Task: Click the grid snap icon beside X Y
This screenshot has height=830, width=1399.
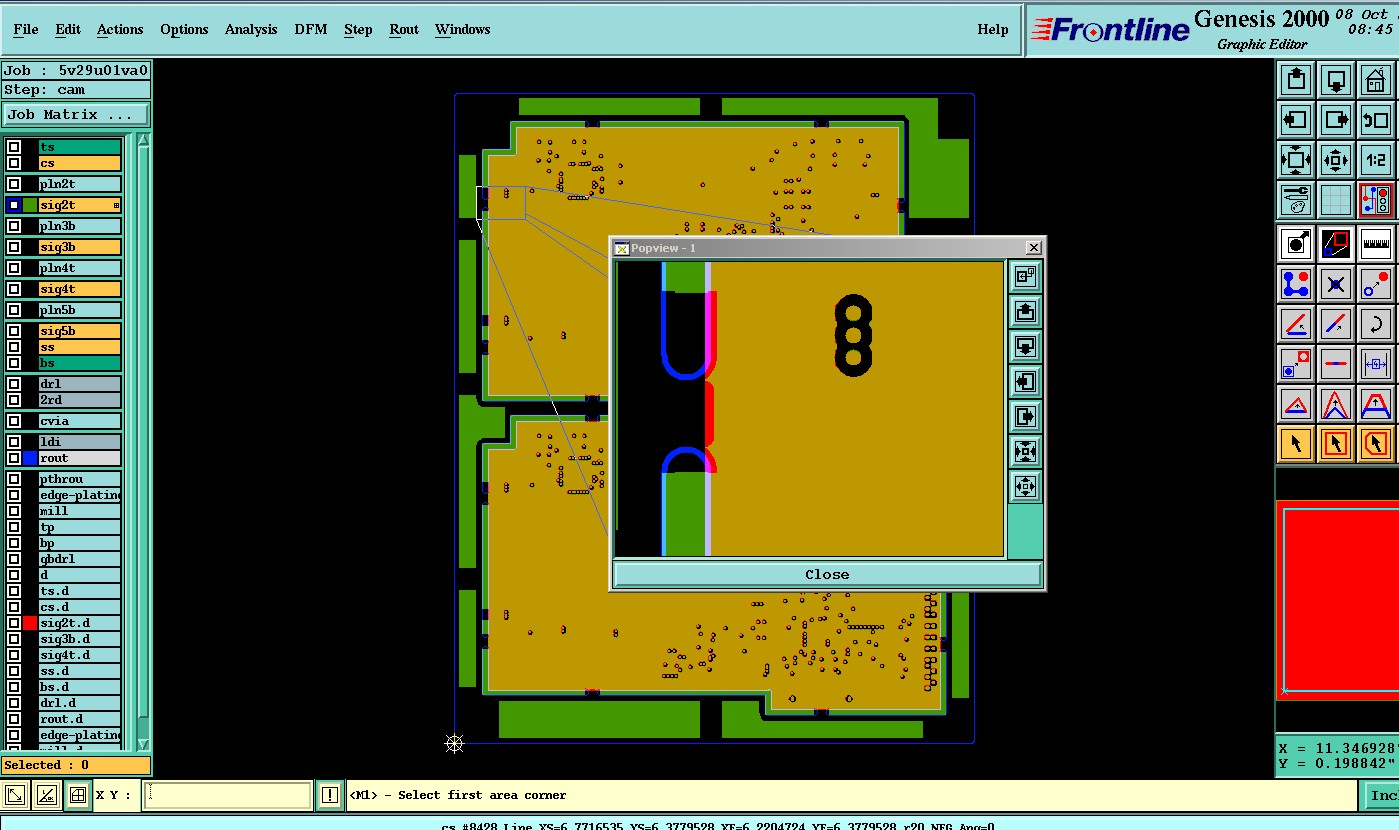Action: [78, 796]
